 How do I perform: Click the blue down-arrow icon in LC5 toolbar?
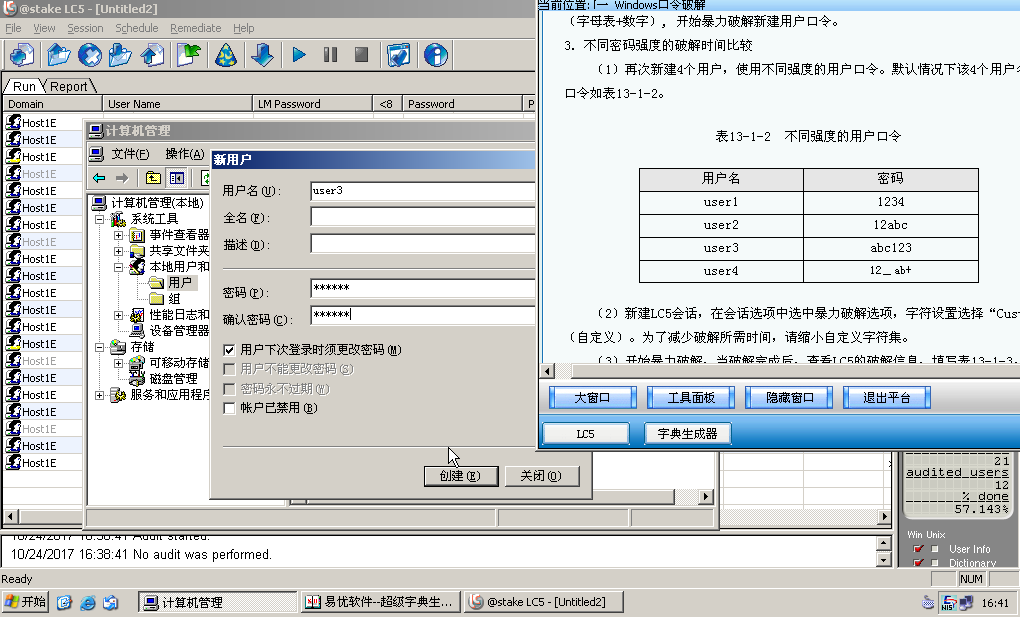tap(262, 55)
